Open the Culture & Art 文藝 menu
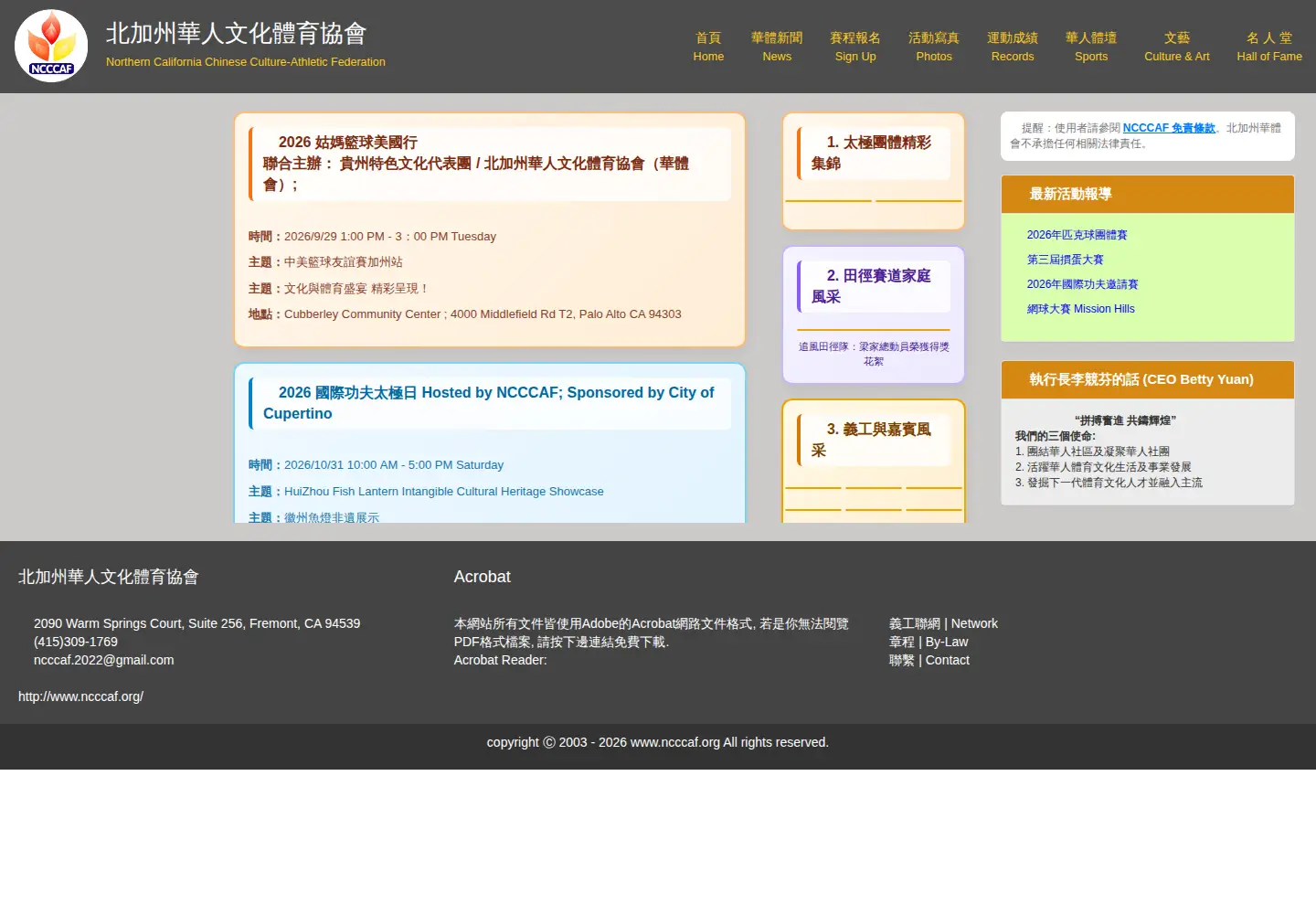 pyautogui.click(x=1177, y=47)
